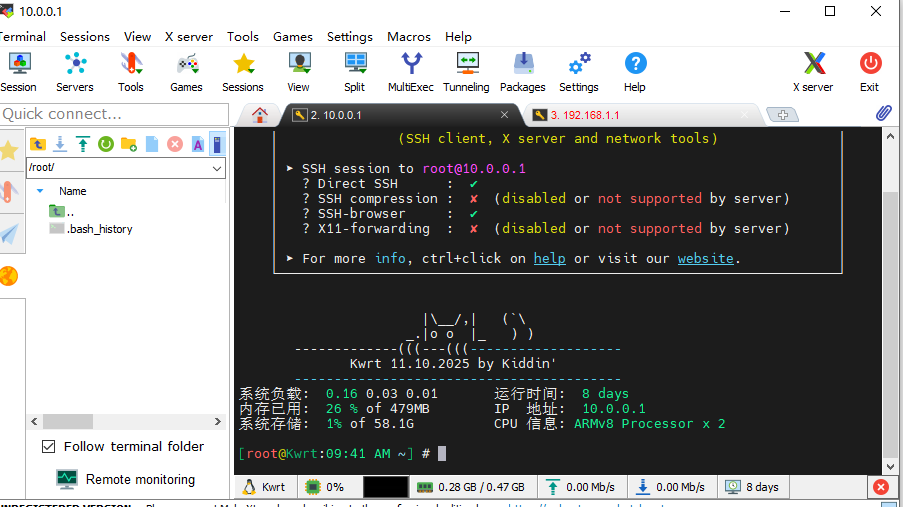This screenshot has height=507, width=903.
Task: Click the letter A icon in SFTP toolbar
Action: click(198, 144)
